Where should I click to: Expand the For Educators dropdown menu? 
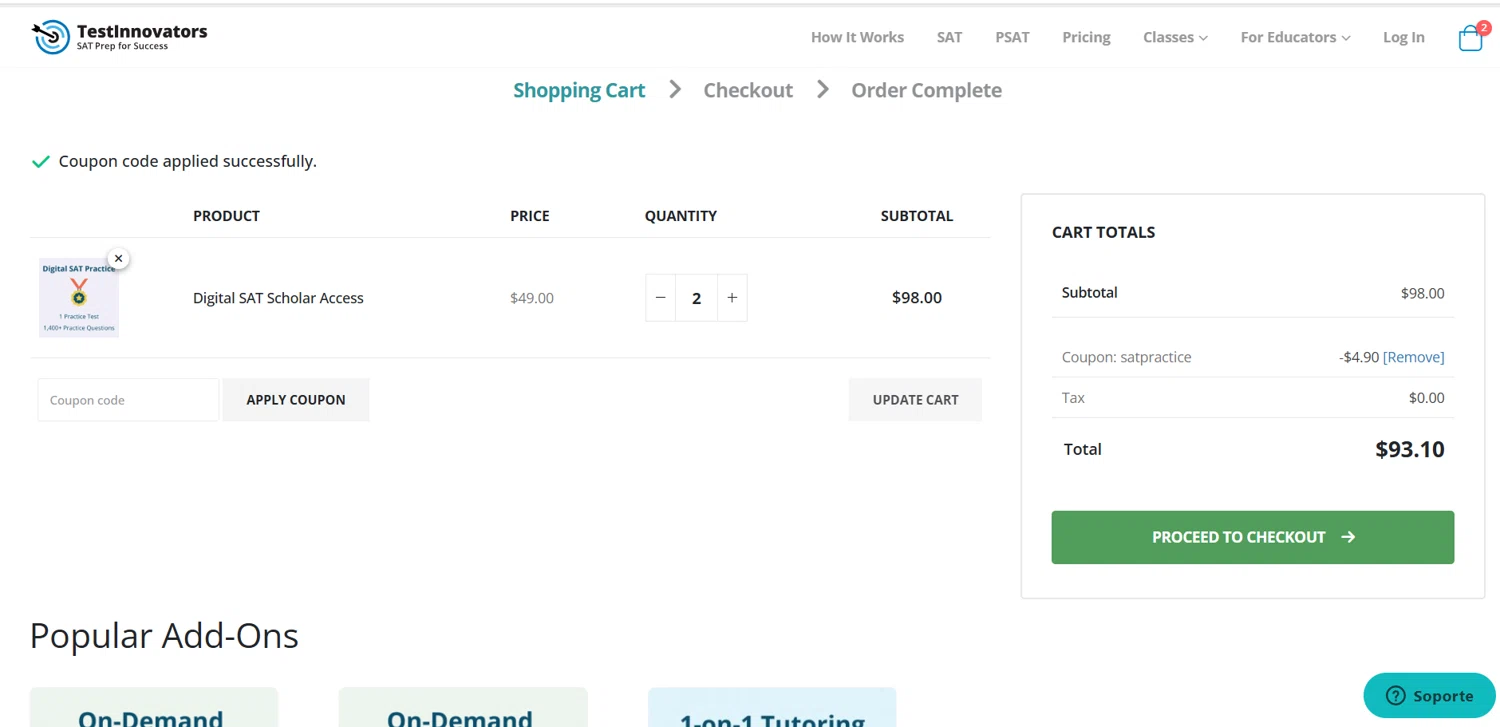point(1295,37)
